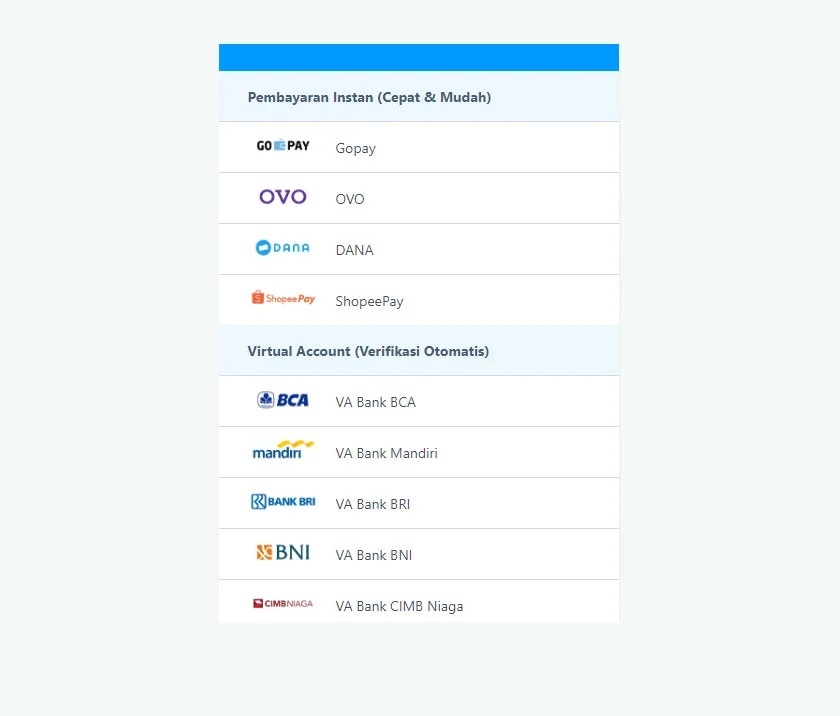Viewport: 840px width, 716px height.
Task: Click the Bank BRI logo
Action: (283, 502)
